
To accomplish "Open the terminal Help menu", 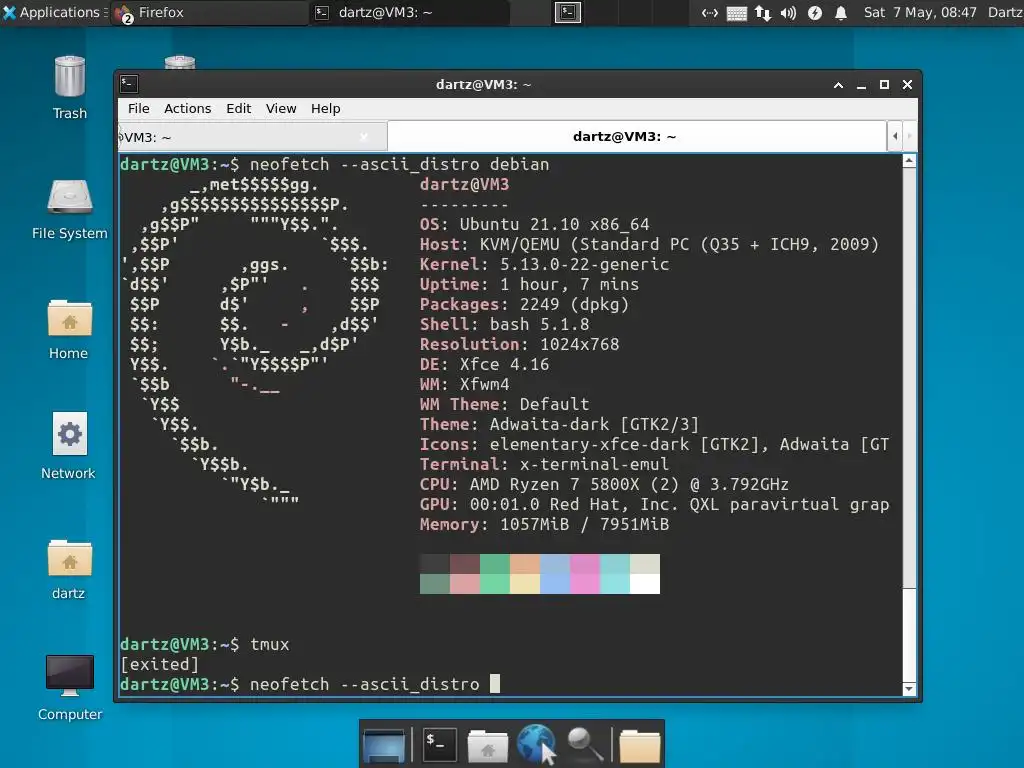I will pyautogui.click(x=325, y=108).
